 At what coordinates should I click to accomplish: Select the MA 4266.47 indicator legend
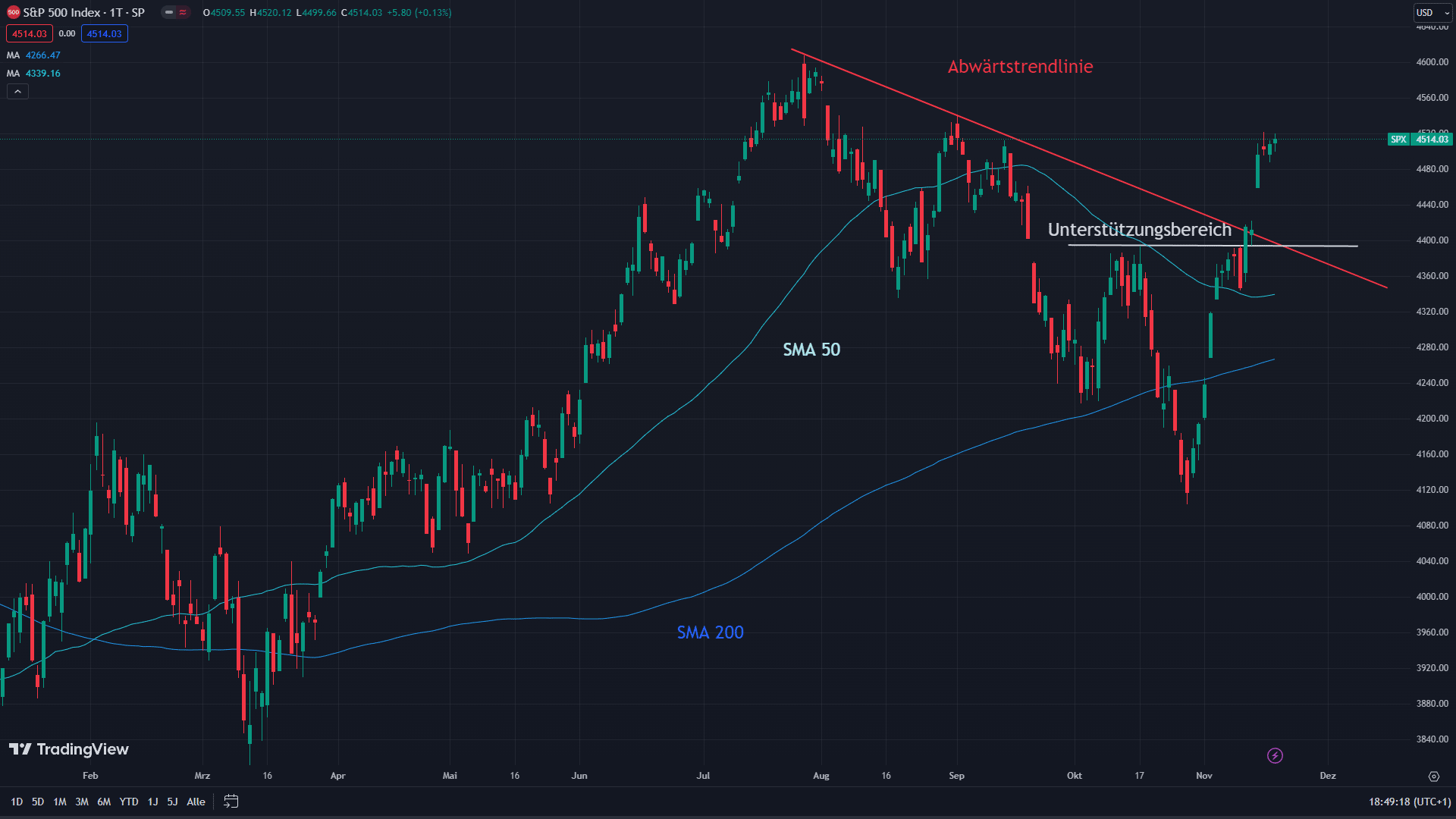coord(33,55)
